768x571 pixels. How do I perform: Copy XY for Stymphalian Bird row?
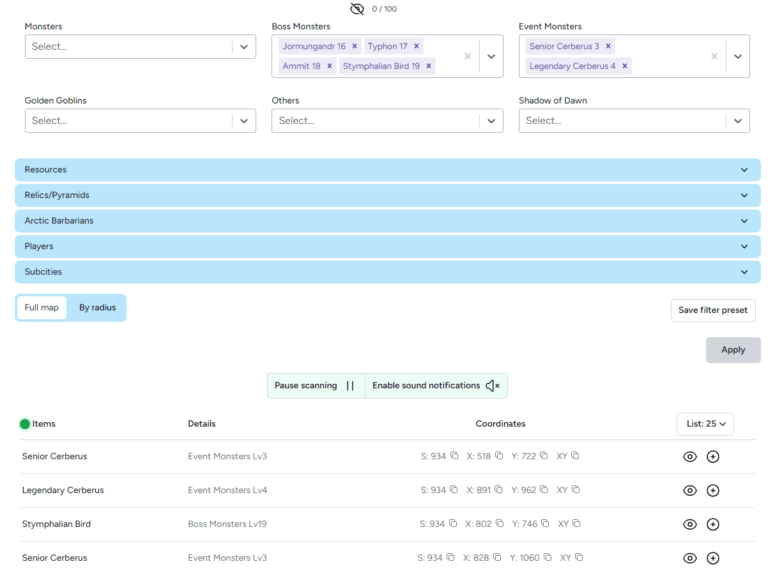576,523
